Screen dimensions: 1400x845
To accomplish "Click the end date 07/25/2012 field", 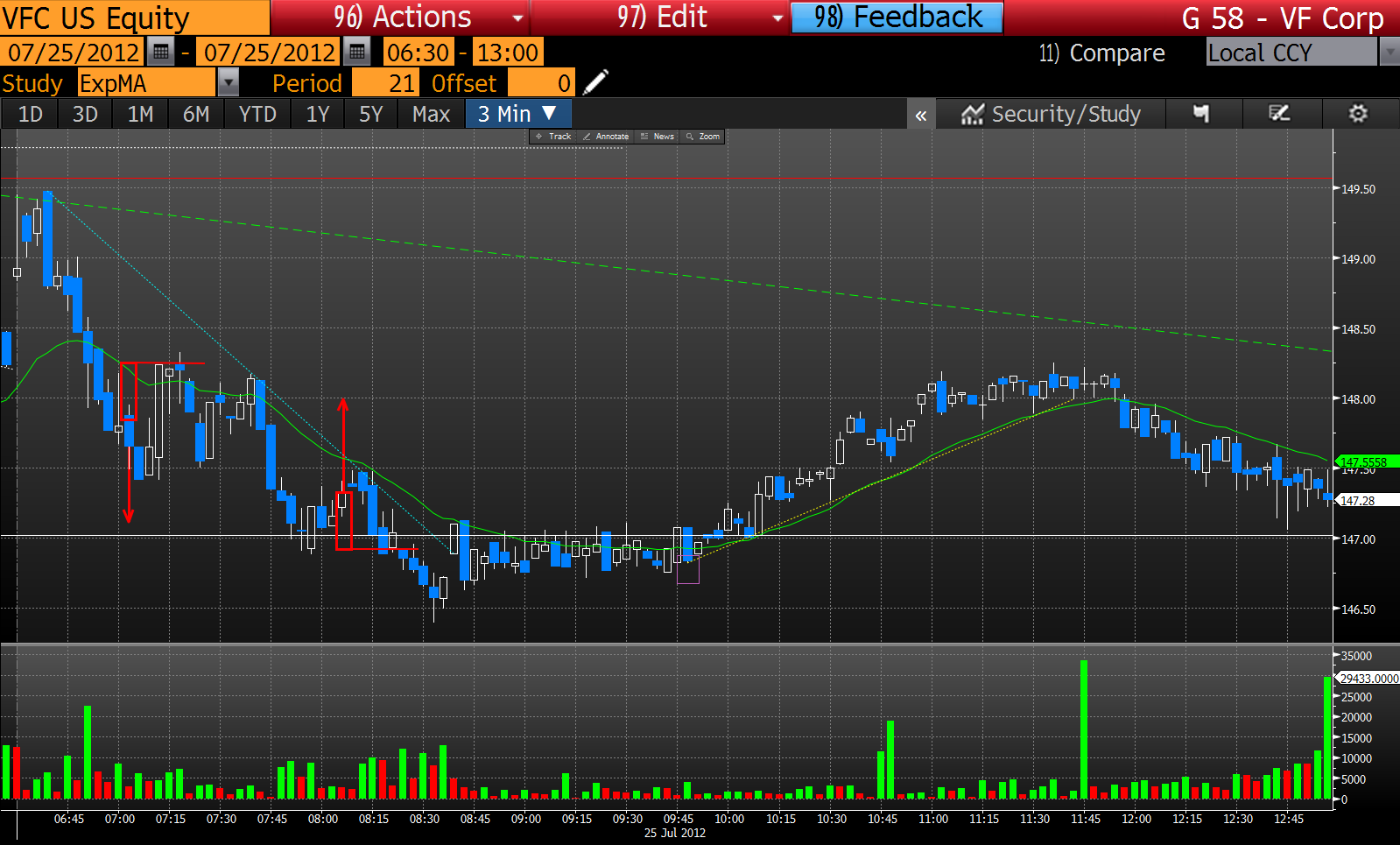I will (x=270, y=53).
